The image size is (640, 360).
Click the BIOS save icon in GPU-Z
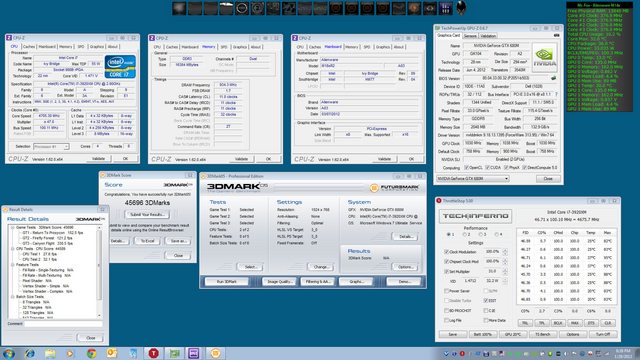point(553,78)
